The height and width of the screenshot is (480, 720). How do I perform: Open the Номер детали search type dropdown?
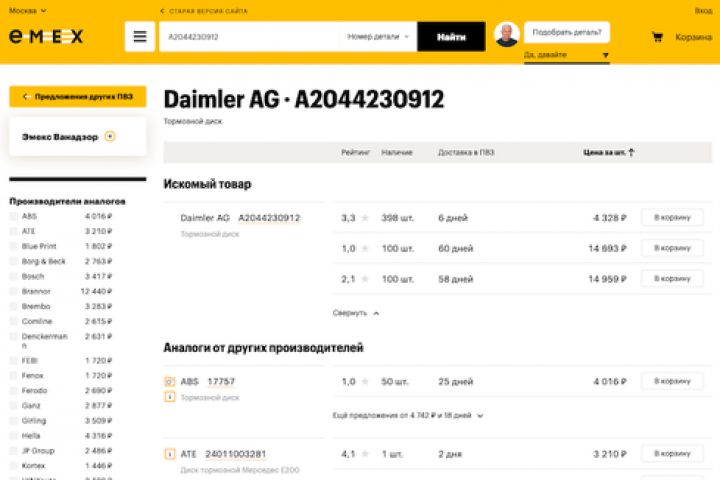point(377,37)
